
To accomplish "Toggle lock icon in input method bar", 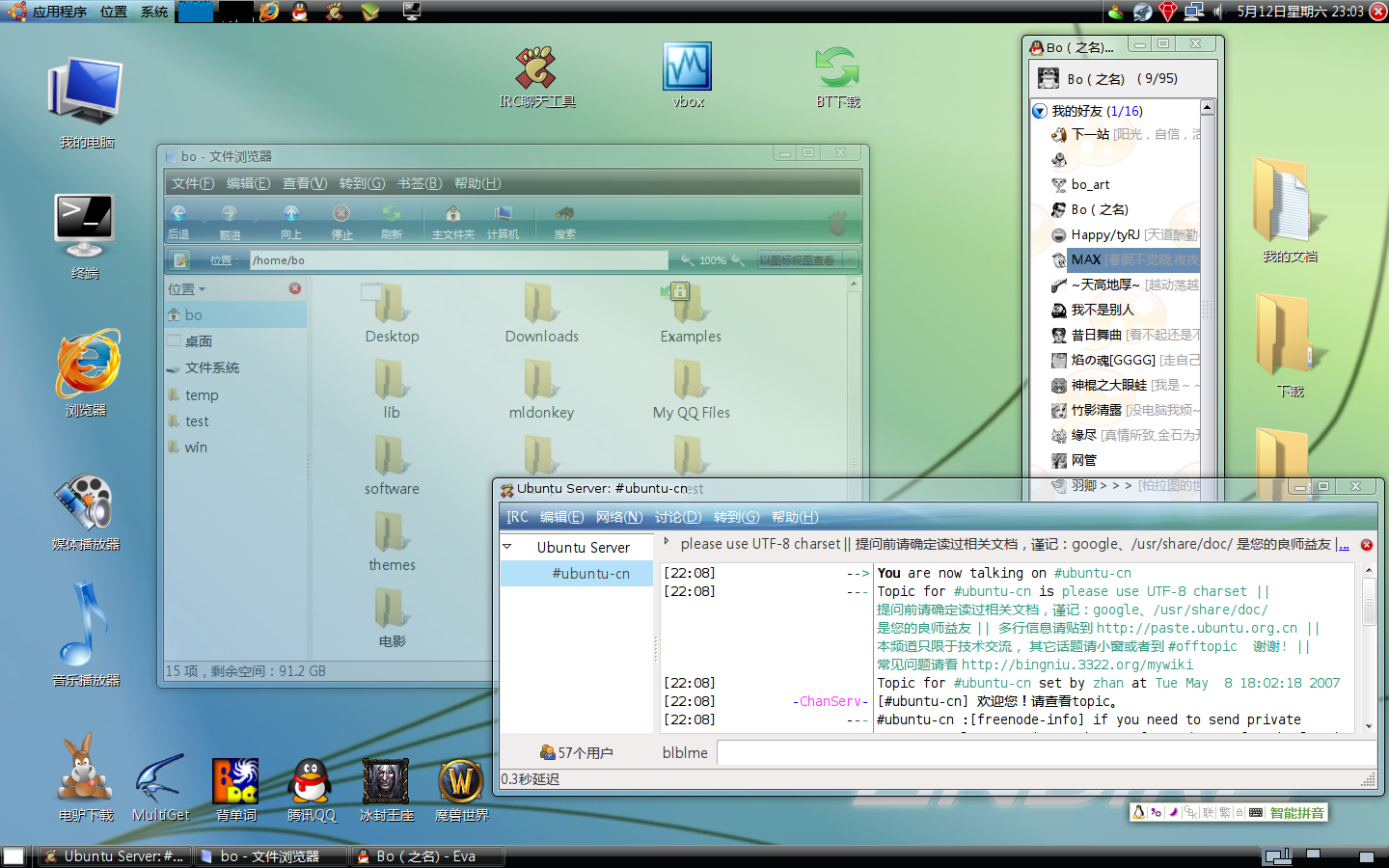I will (1239, 813).
